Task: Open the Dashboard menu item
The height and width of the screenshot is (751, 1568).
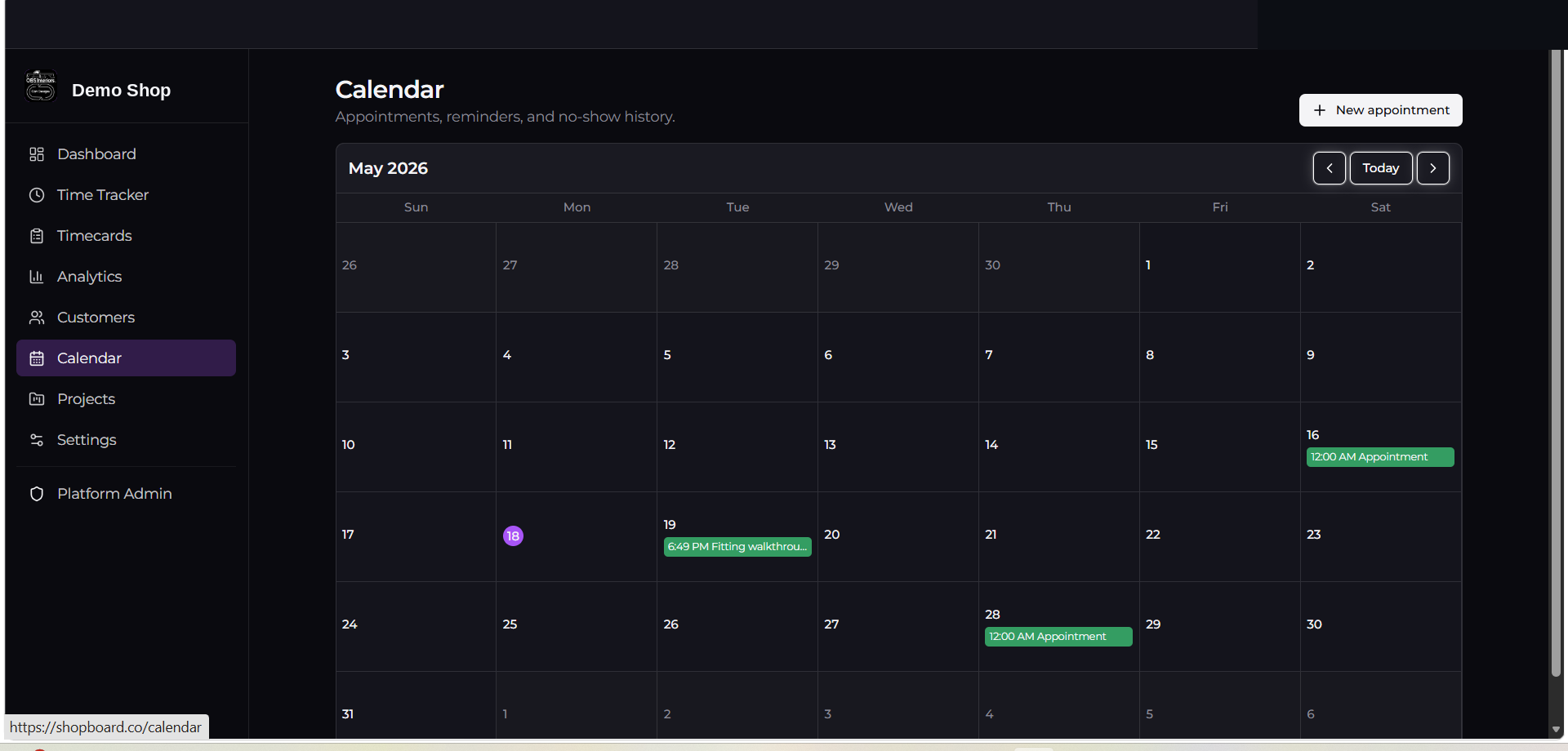Action: [x=126, y=154]
